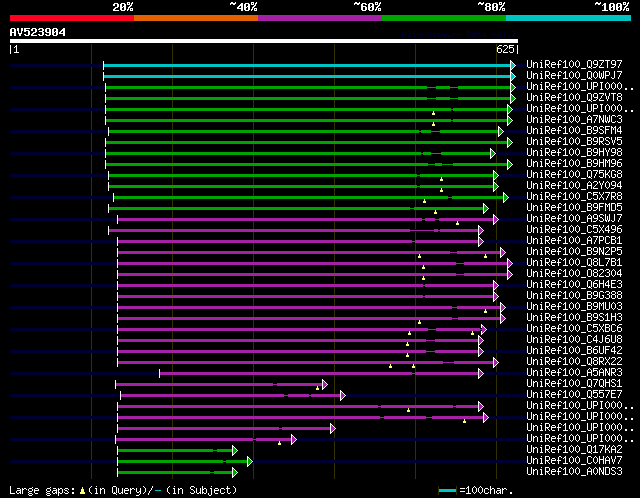640x498 pixels.
Task: Click the UniRef100_Q75KG8 label
Action: pos(574,174)
